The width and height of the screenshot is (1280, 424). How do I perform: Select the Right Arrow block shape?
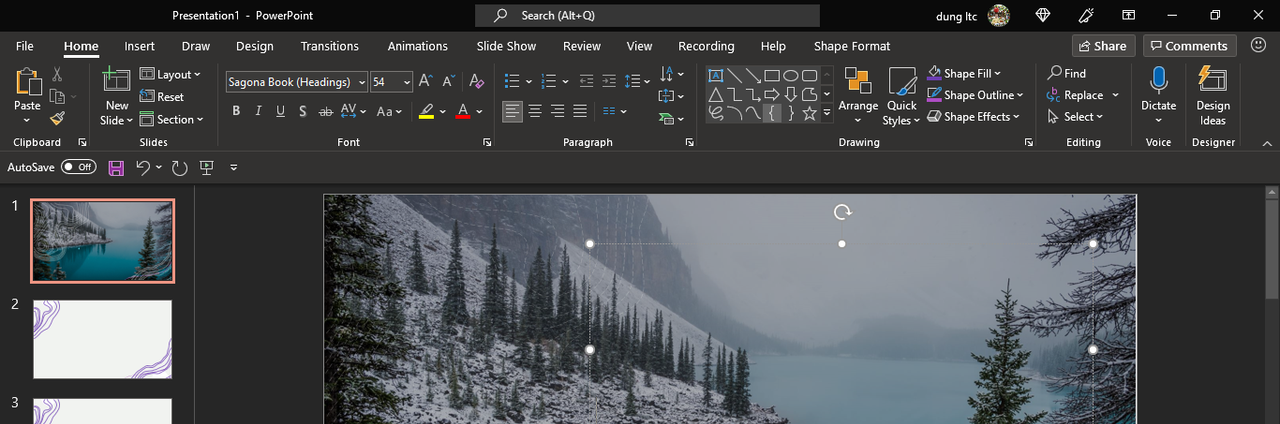(772, 94)
